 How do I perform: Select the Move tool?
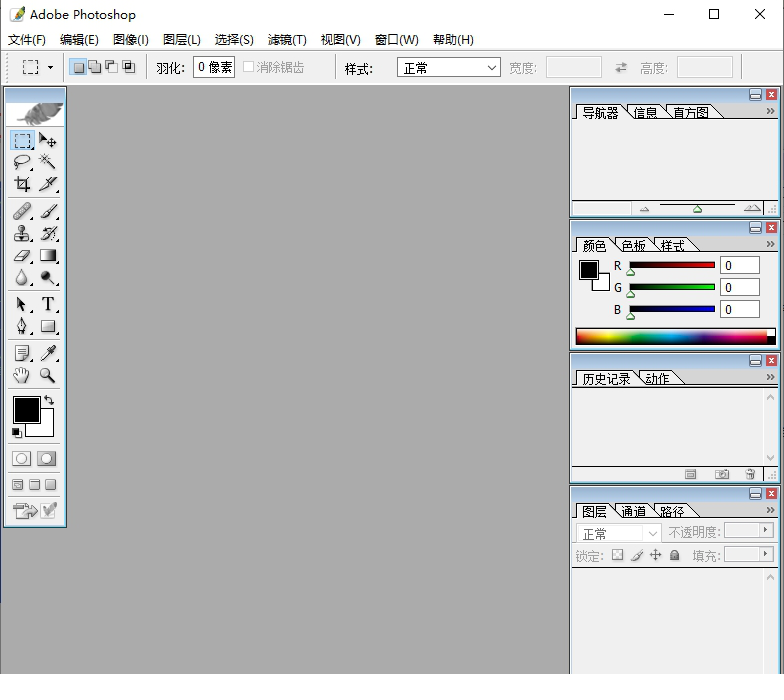[x=48, y=140]
